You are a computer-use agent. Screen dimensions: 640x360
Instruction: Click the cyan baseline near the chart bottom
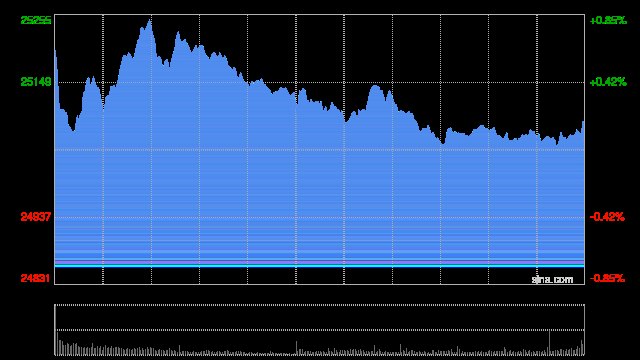(x=320, y=266)
